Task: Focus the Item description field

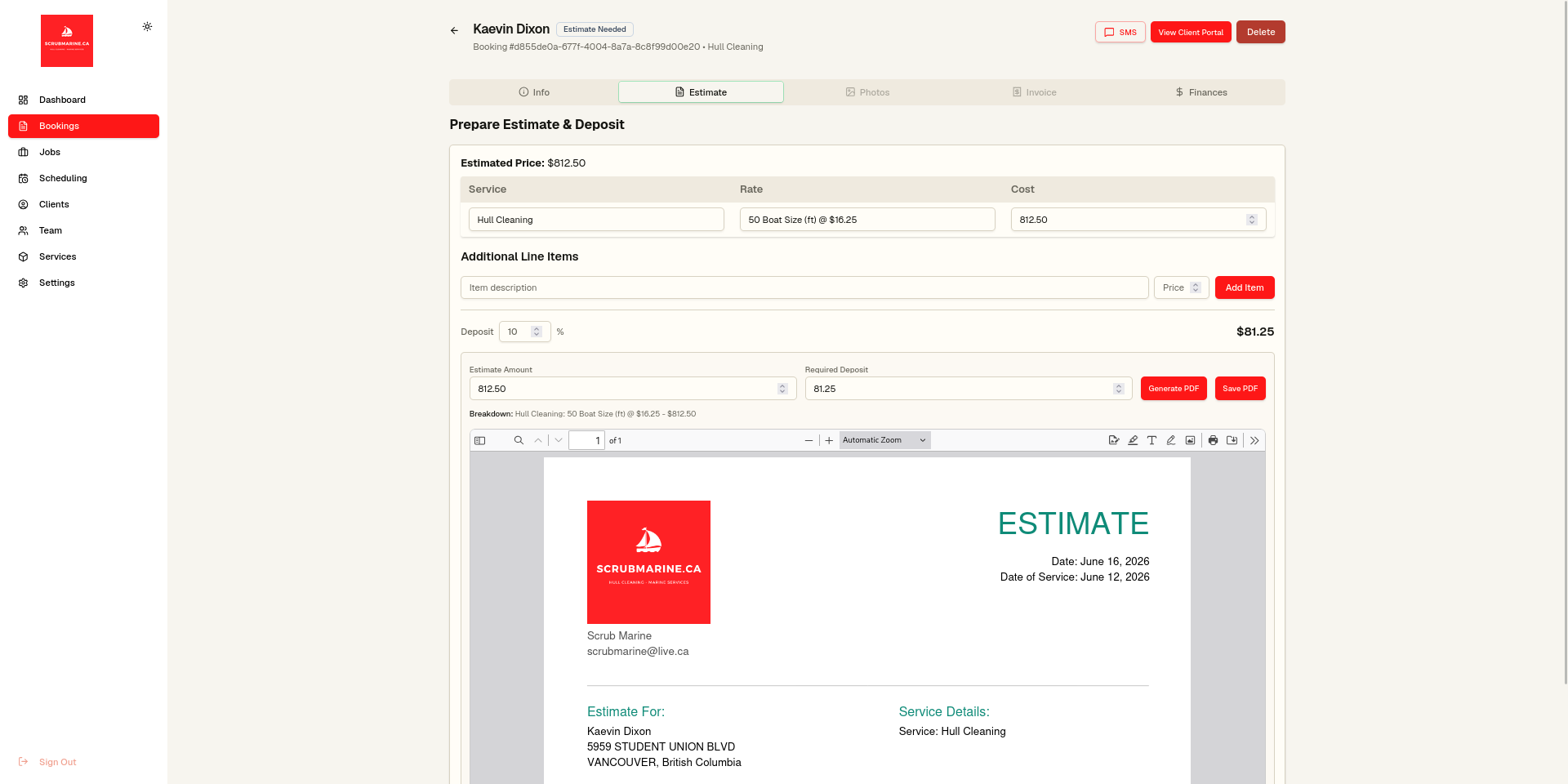Action: point(804,287)
